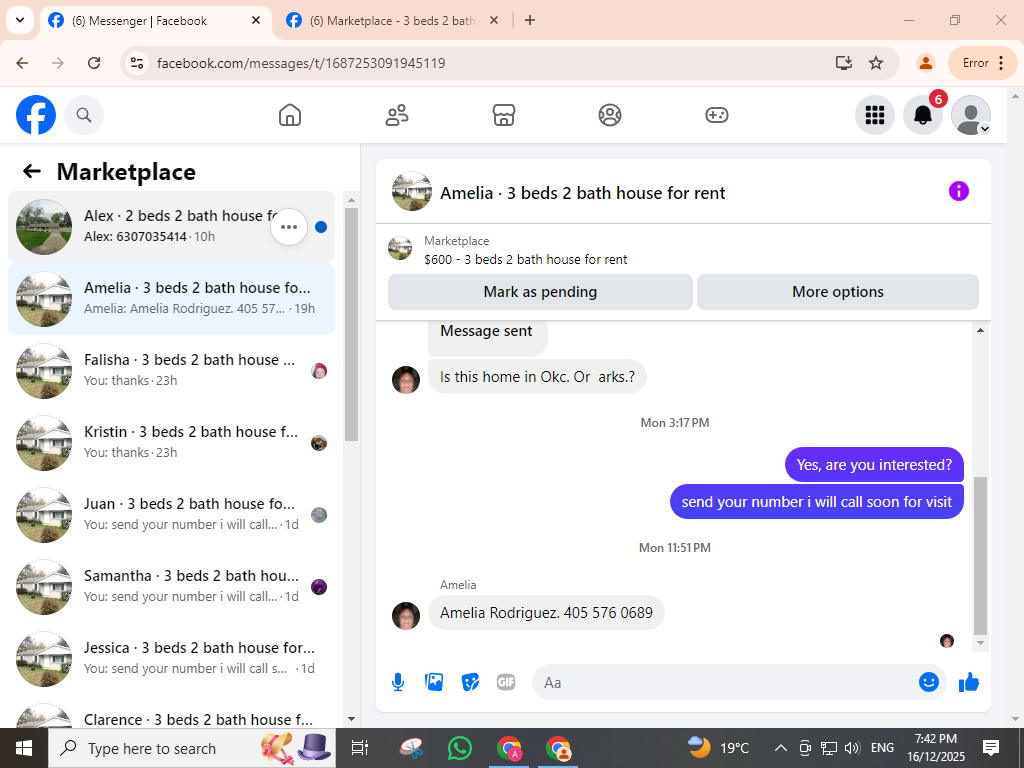The width and height of the screenshot is (1024, 768).
Task: Close the Marketplace browser tab
Action: click(x=494, y=21)
